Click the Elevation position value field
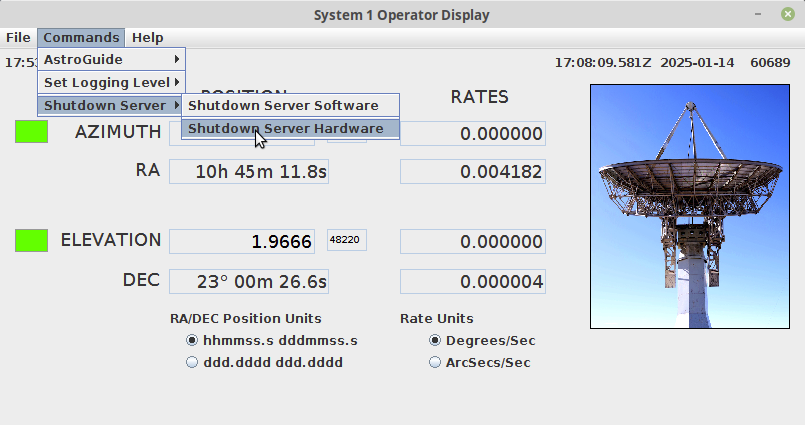The image size is (805, 425). click(x=248, y=241)
